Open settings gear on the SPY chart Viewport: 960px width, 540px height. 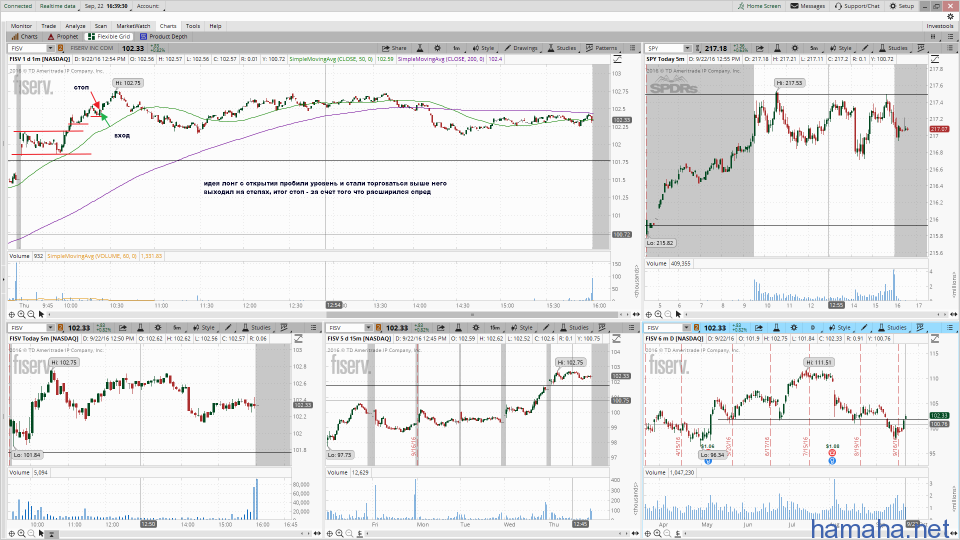[795, 48]
